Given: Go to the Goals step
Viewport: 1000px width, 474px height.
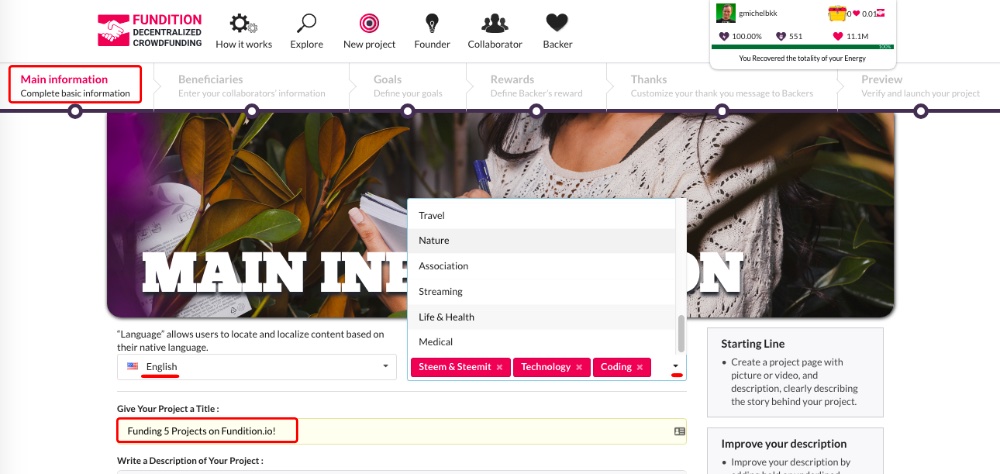Looking at the screenshot, I should [x=408, y=86].
